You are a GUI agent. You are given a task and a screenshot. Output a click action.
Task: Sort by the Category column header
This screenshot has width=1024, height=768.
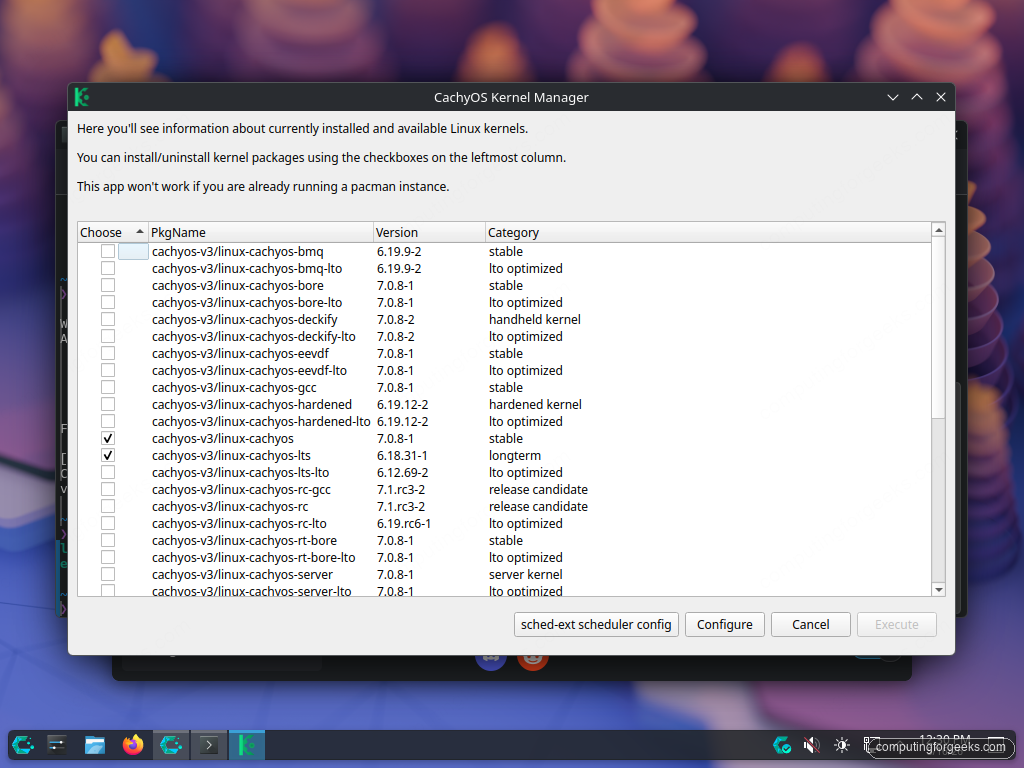pos(709,232)
